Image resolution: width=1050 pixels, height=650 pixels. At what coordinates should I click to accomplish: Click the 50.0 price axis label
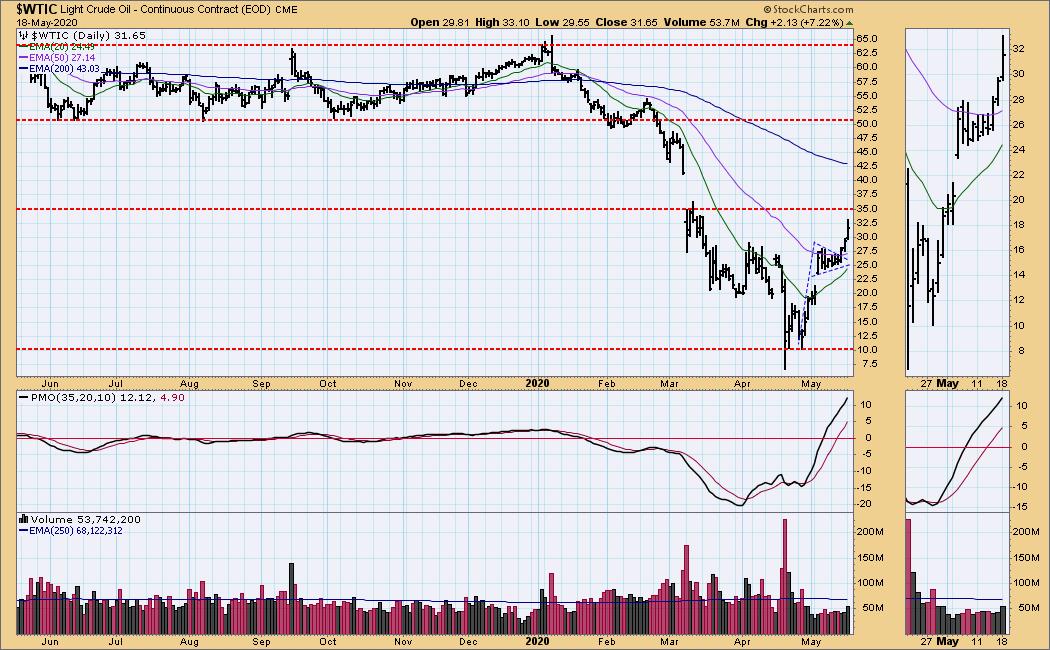point(868,124)
